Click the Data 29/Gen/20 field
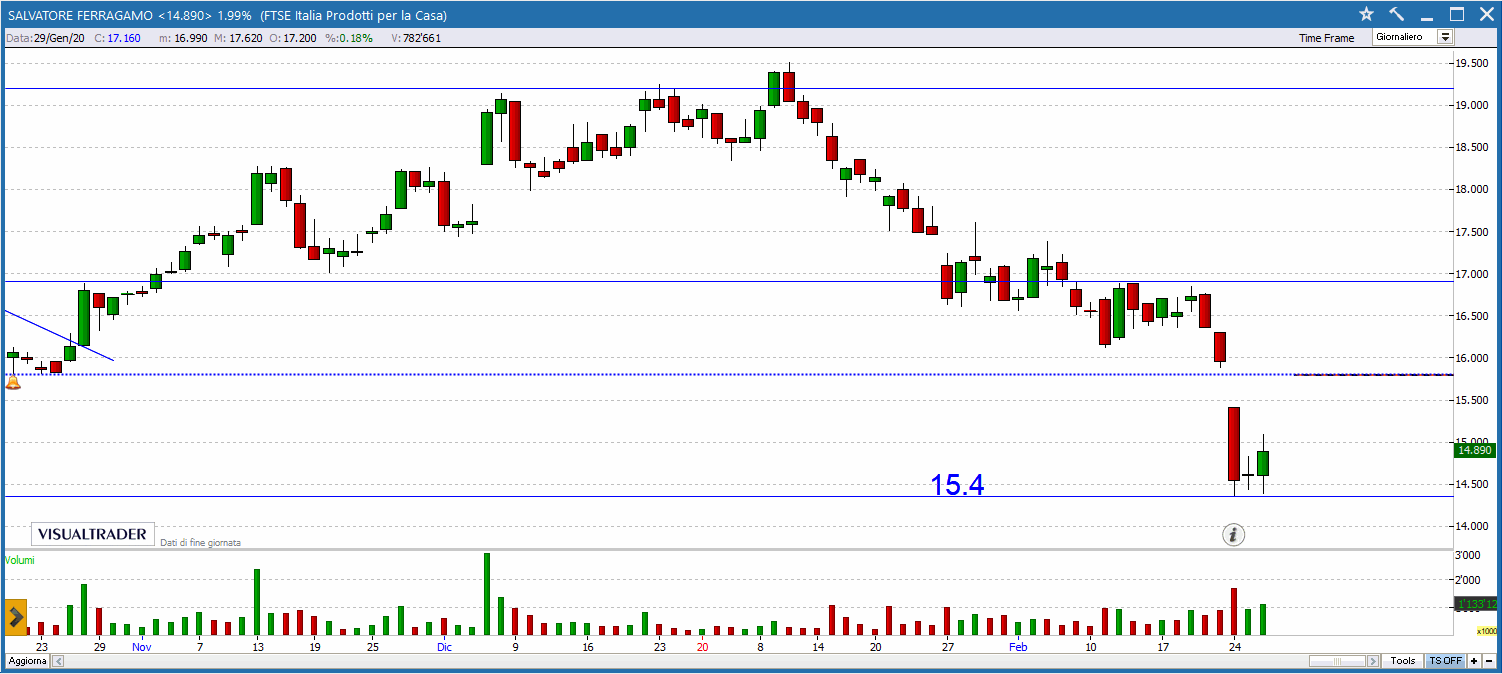The width and height of the screenshot is (1502, 674). 43,38
